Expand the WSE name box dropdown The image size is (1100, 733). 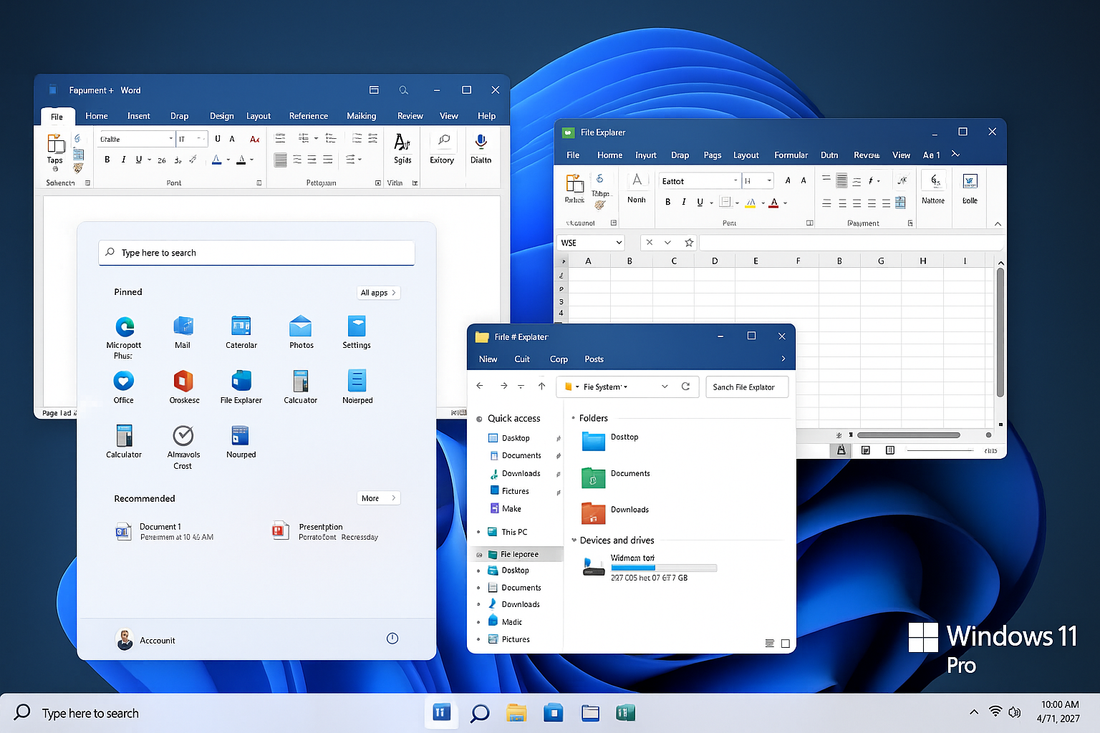coord(618,243)
